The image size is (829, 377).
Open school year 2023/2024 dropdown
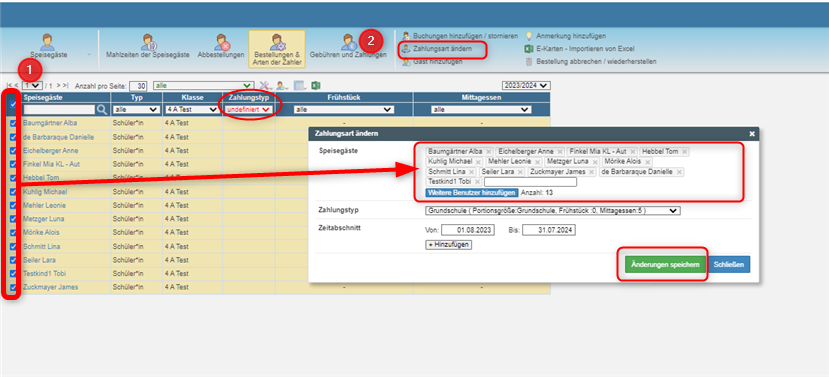click(x=526, y=85)
